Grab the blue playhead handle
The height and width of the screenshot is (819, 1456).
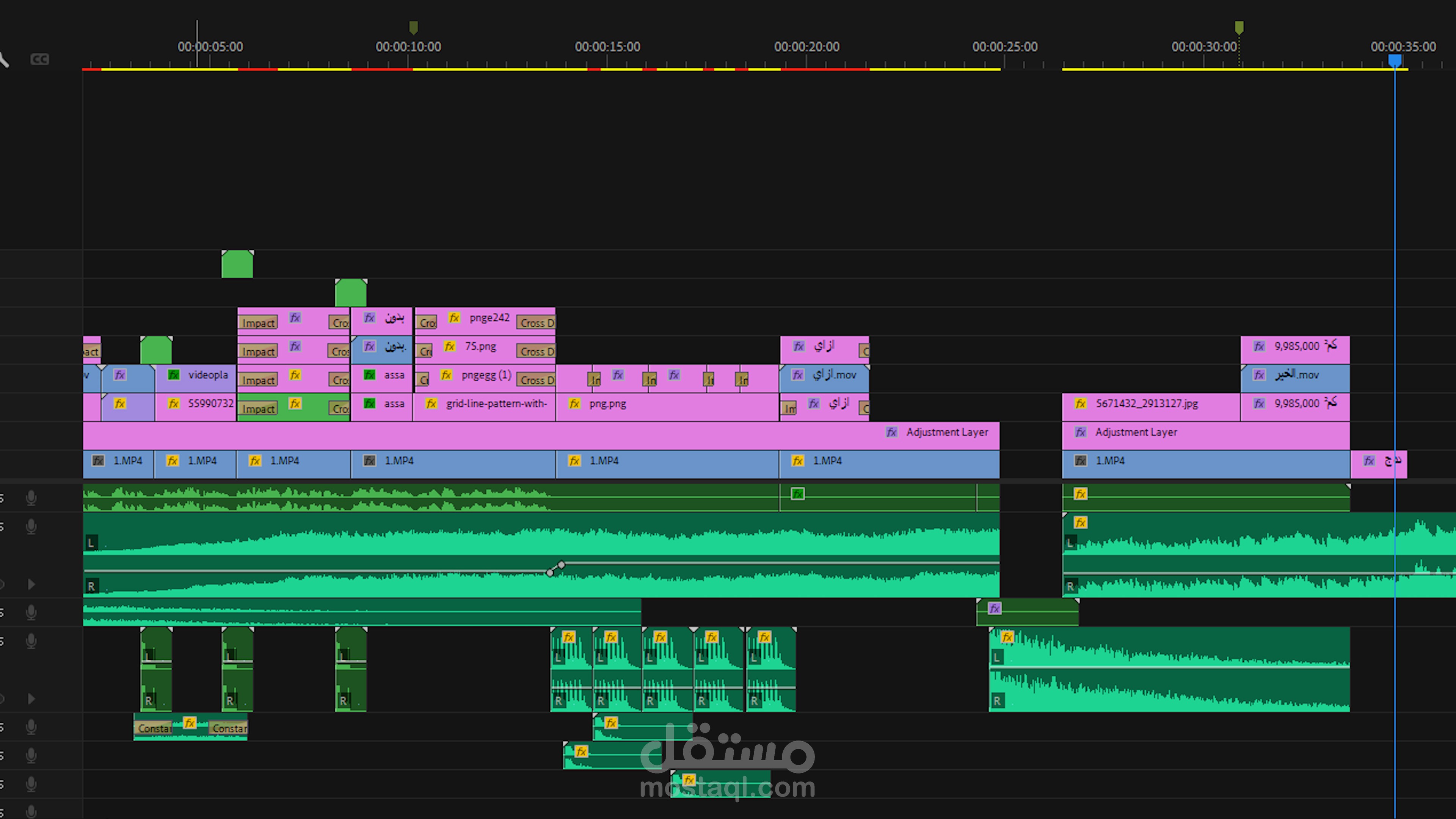click(x=1395, y=60)
